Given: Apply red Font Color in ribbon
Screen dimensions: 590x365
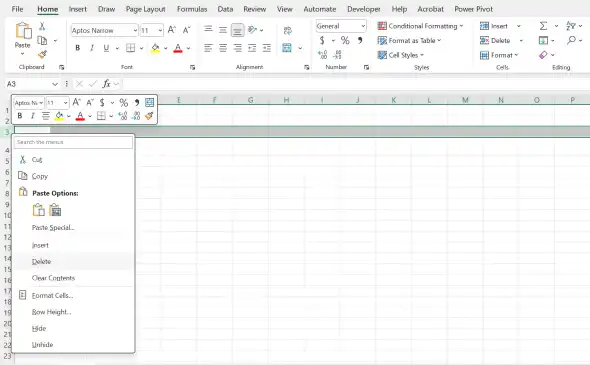Looking at the screenshot, I should (178, 48).
